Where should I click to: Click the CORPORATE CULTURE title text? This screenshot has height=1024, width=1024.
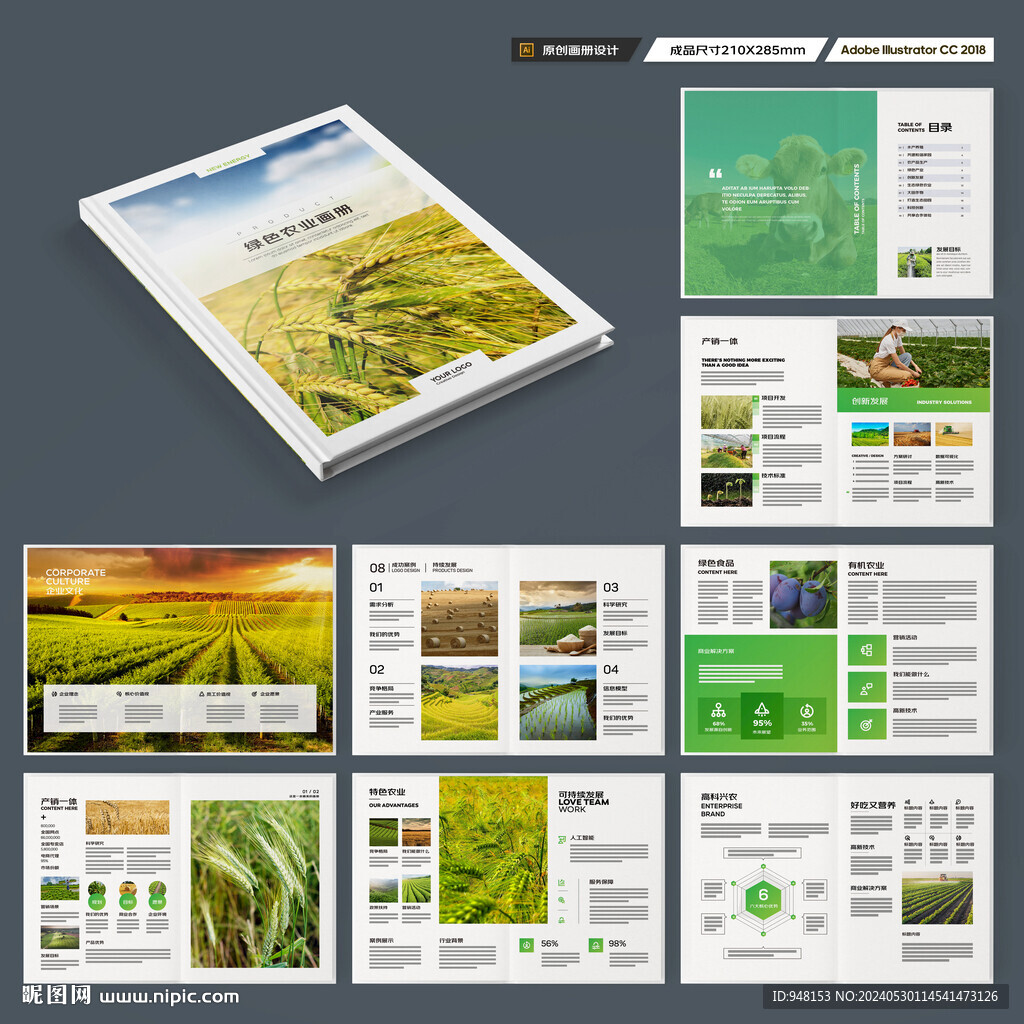75,577
